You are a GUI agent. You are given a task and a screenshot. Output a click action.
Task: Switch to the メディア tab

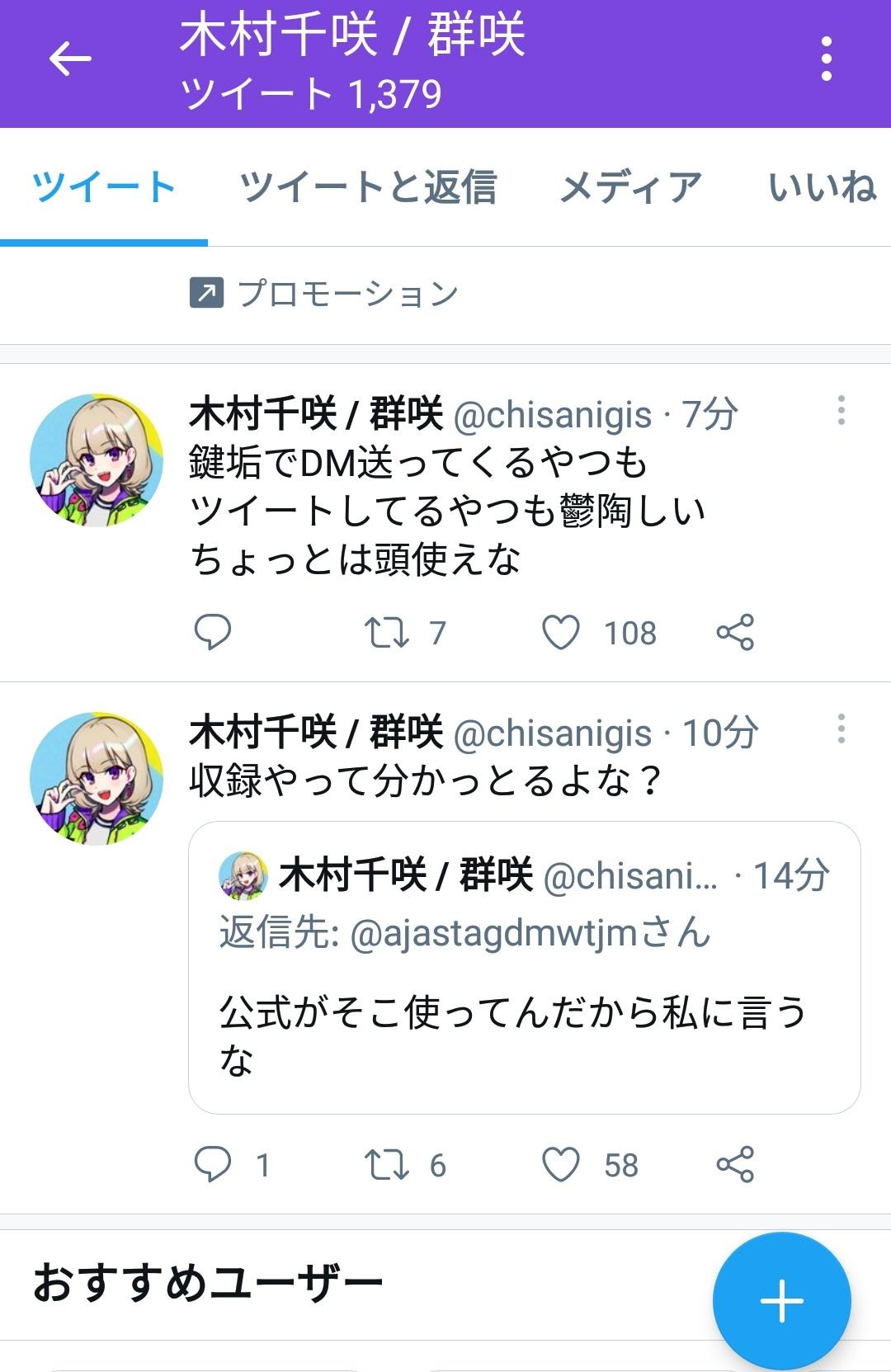coord(631,186)
